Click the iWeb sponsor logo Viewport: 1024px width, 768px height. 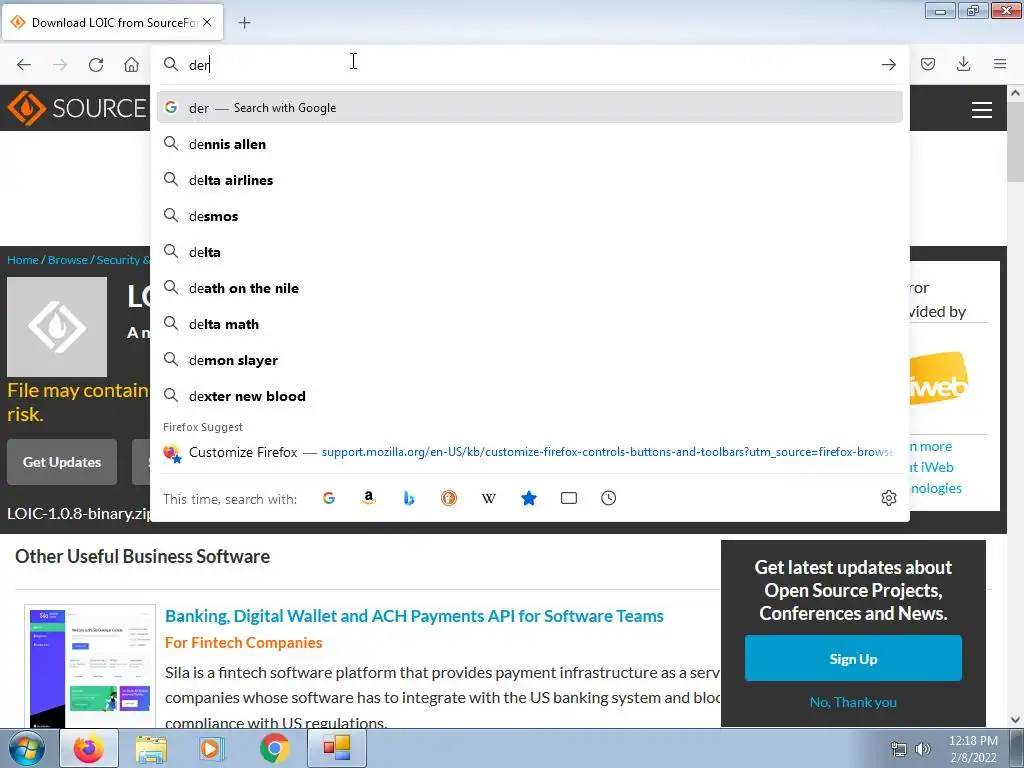(938, 379)
